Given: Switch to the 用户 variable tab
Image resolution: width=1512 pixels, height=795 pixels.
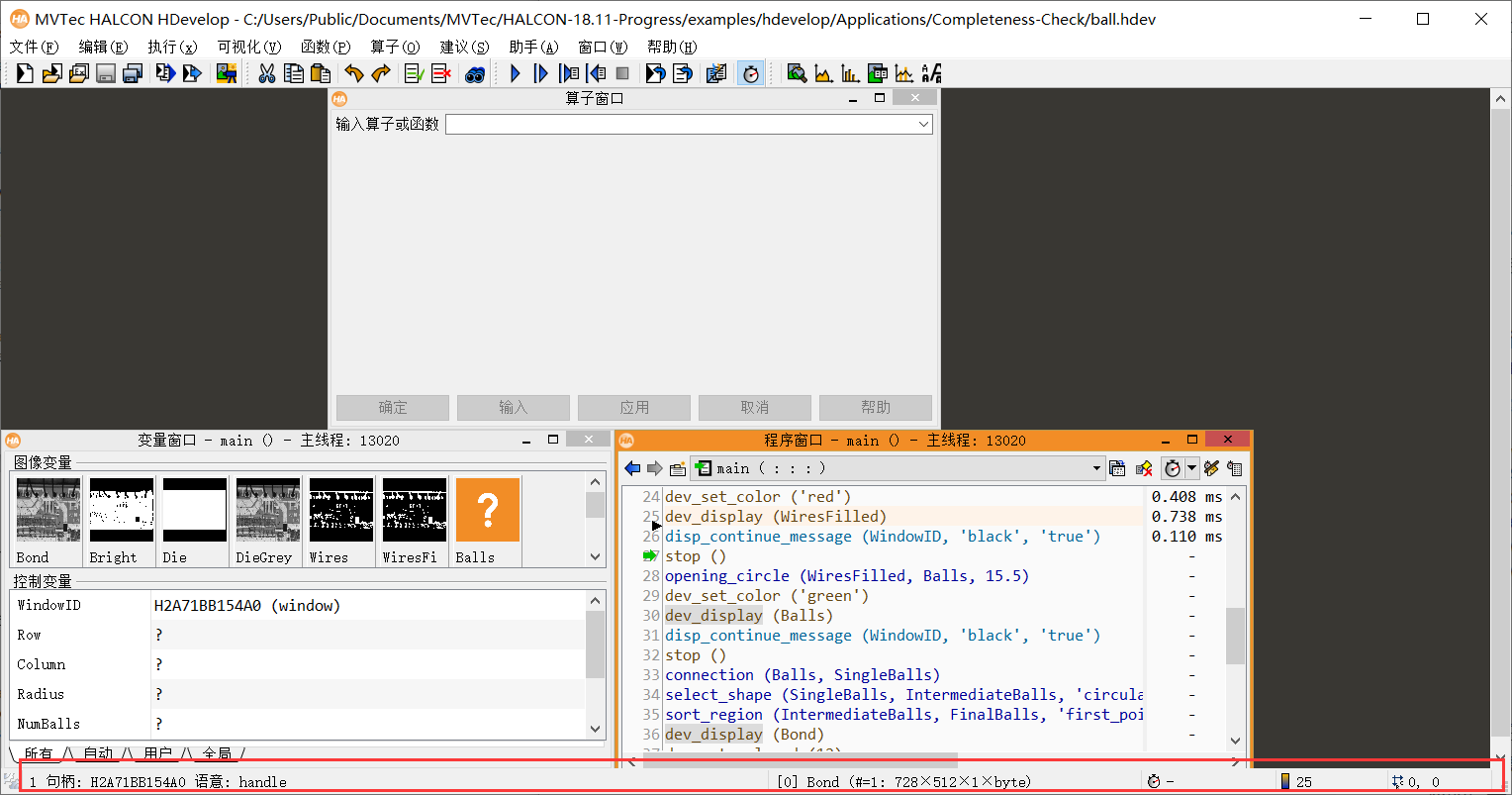Looking at the screenshot, I should point(158,753).
